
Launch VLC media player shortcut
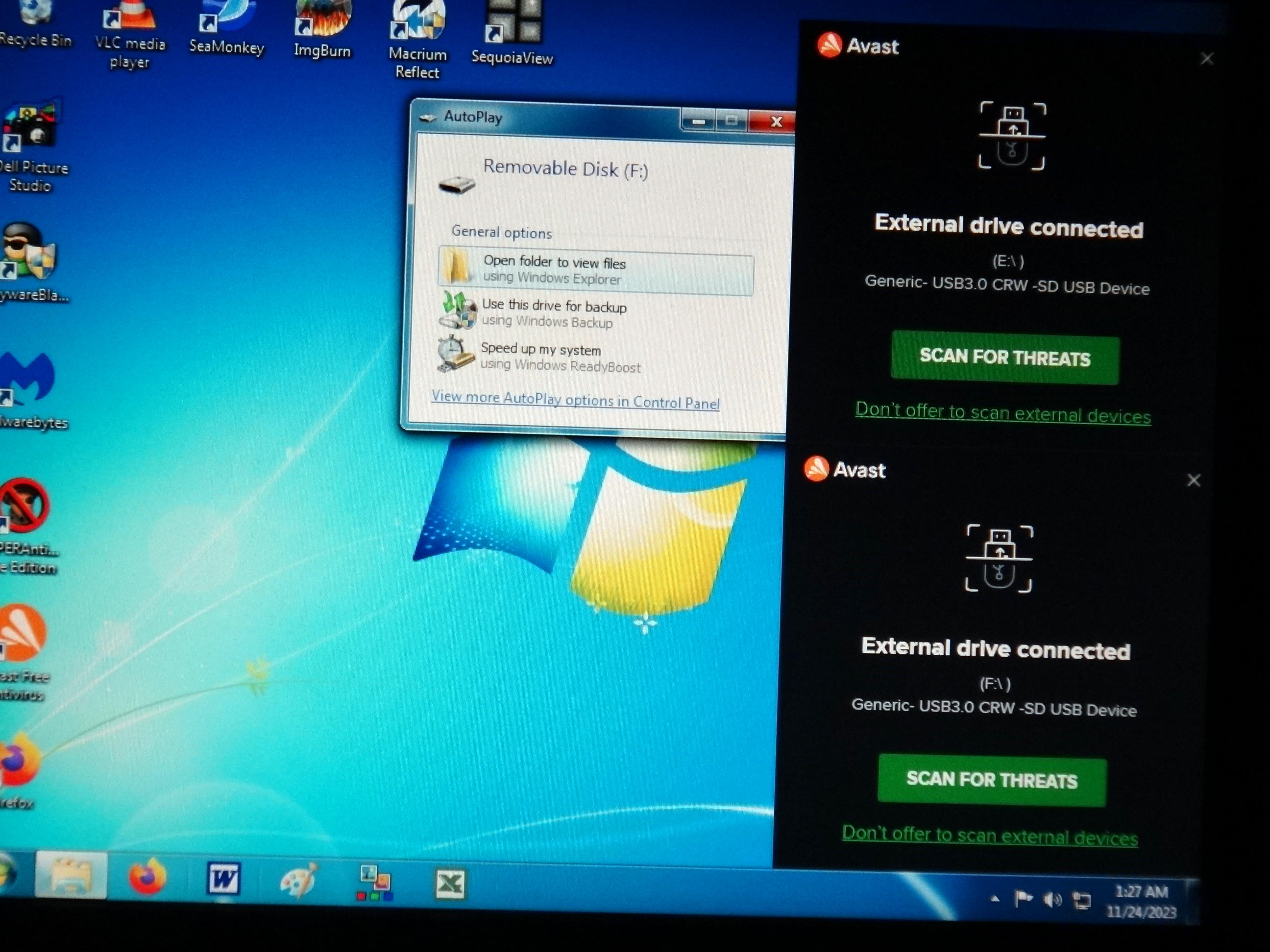pos(130,34)
